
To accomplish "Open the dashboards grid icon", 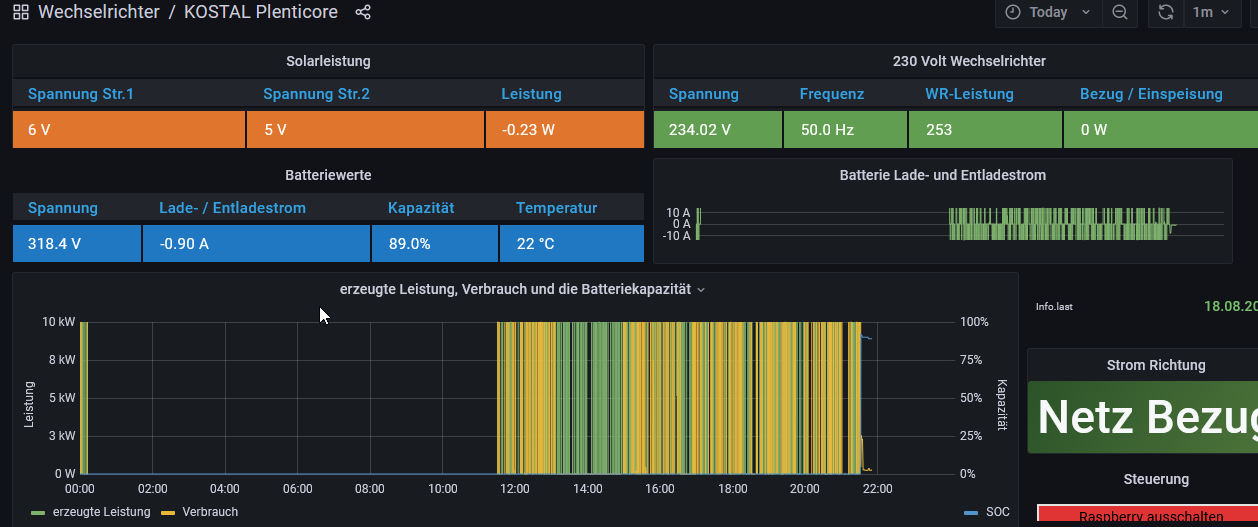I will (x=20, y=13).
